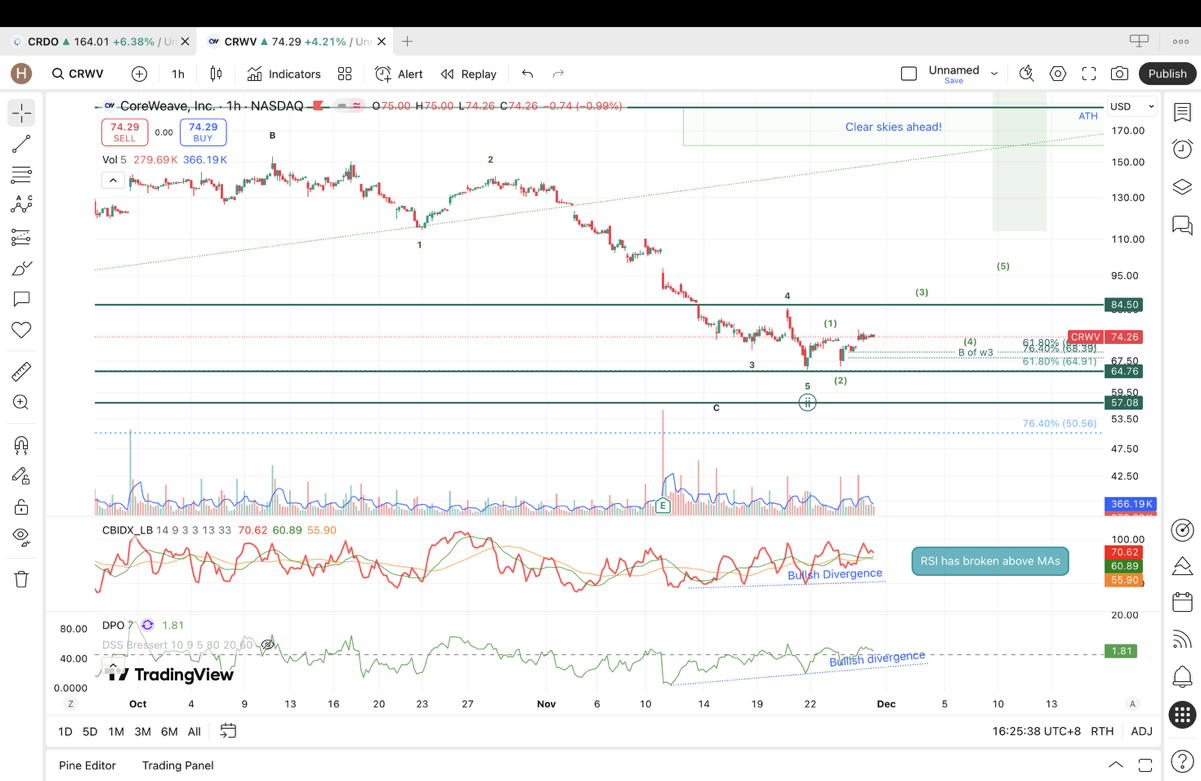Click the trash can remove drawings icon
Screen dimensions: 1201x781
[21, 579]
